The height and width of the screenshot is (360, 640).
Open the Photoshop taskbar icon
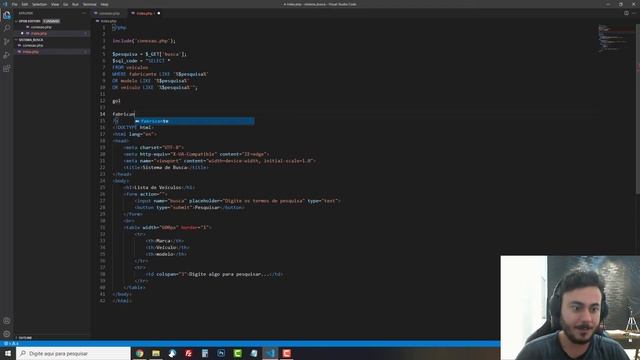221,353
